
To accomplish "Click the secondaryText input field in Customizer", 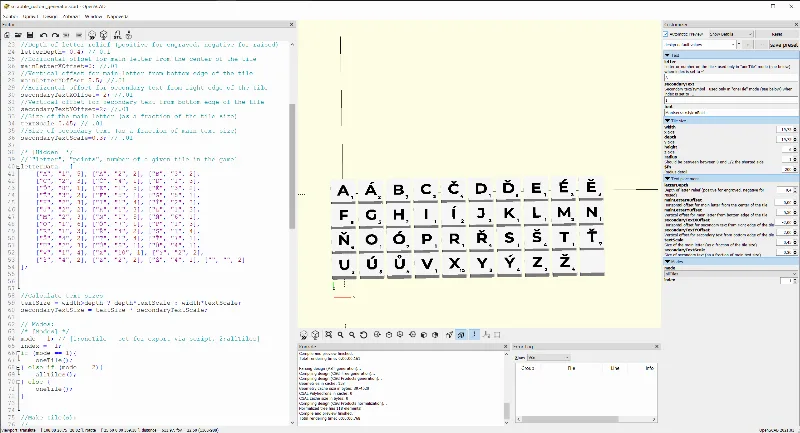I will [731, 100].
